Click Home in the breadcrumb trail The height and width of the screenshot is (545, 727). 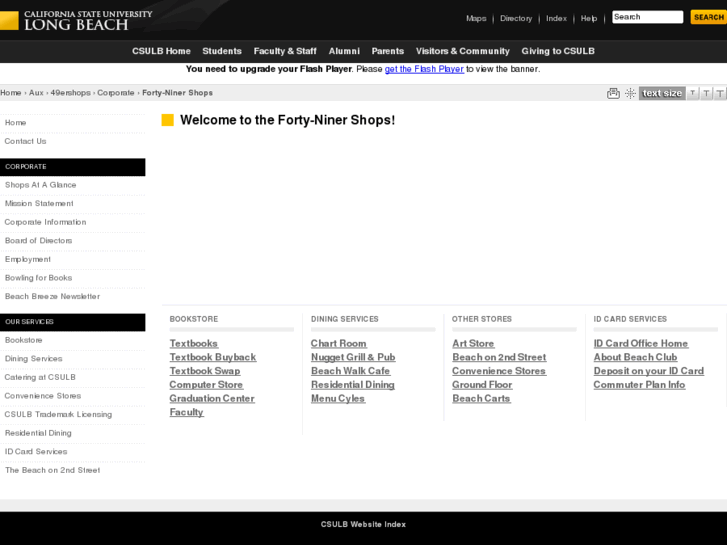pyautogui.click(x=11, y=93)
